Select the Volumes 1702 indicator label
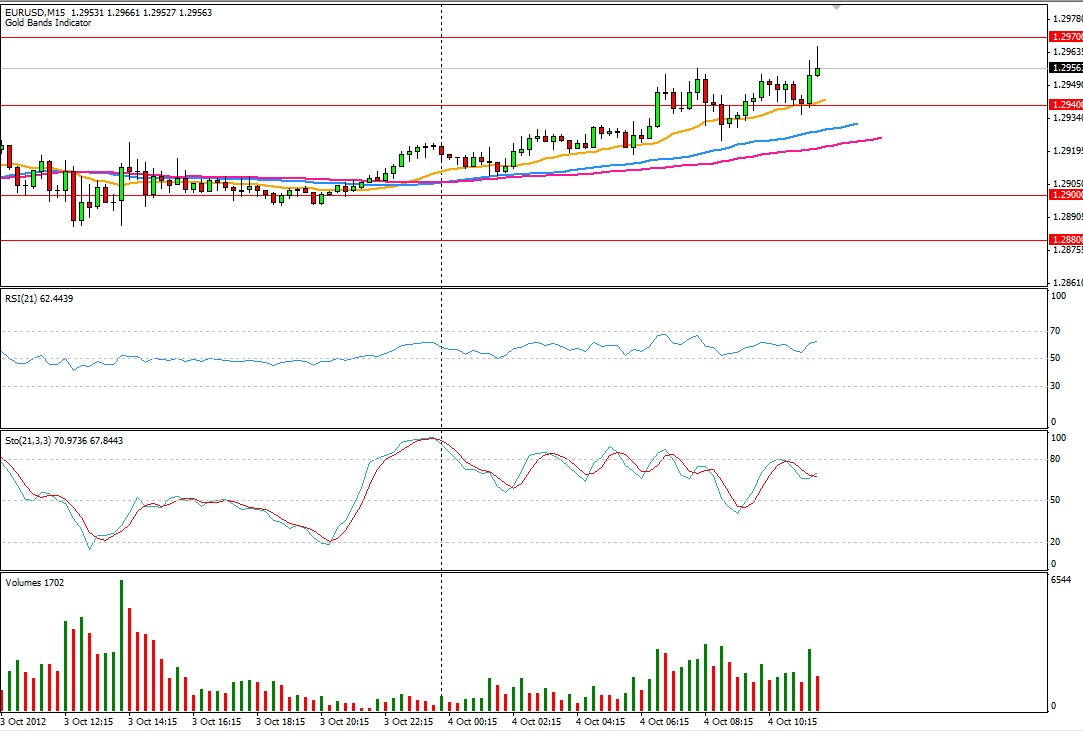The image size is (1083, 731). click(35, 582)
